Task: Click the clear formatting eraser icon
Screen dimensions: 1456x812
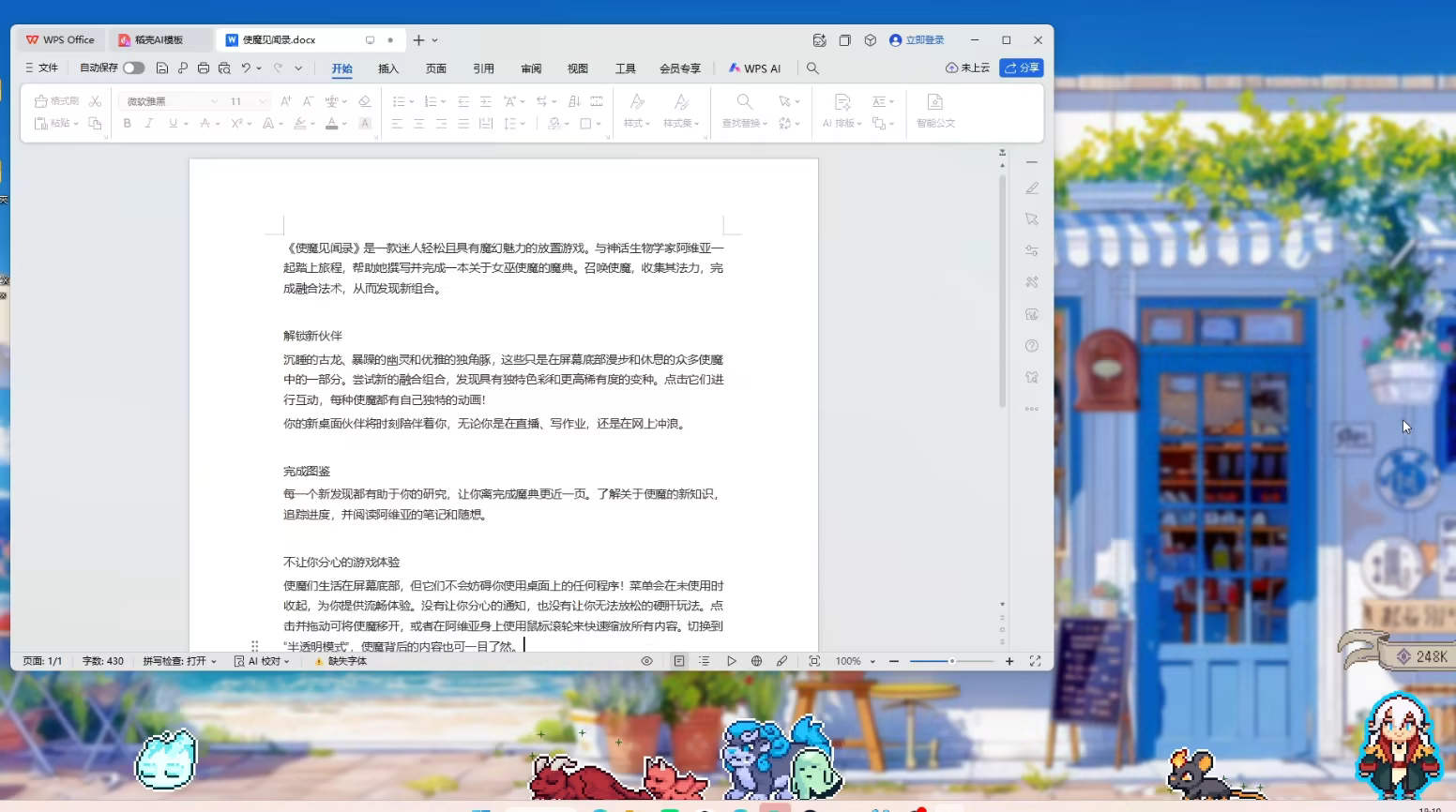Action: (365, 101)
